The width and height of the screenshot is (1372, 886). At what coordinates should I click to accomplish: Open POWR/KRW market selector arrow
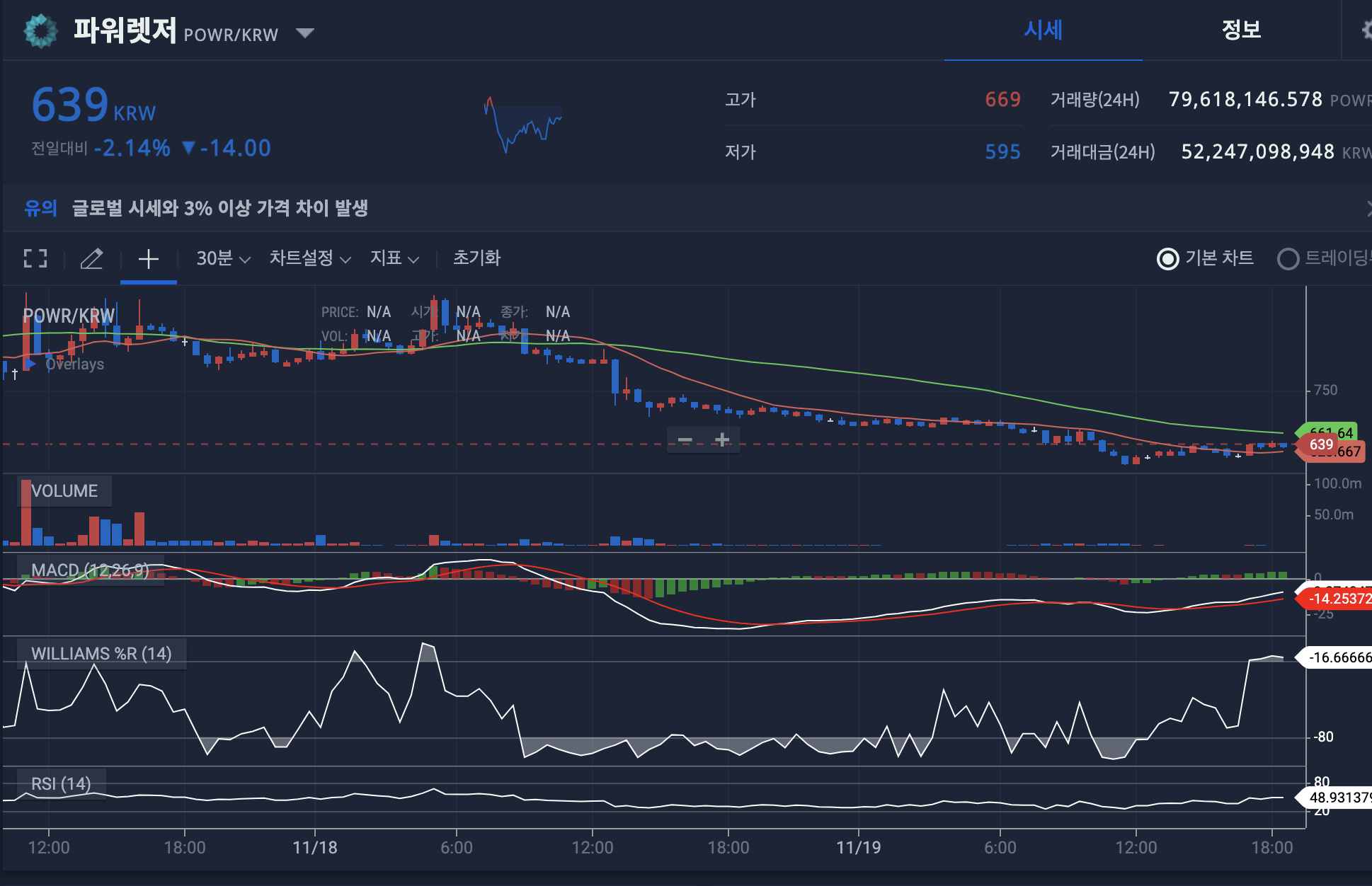(305, 33)
